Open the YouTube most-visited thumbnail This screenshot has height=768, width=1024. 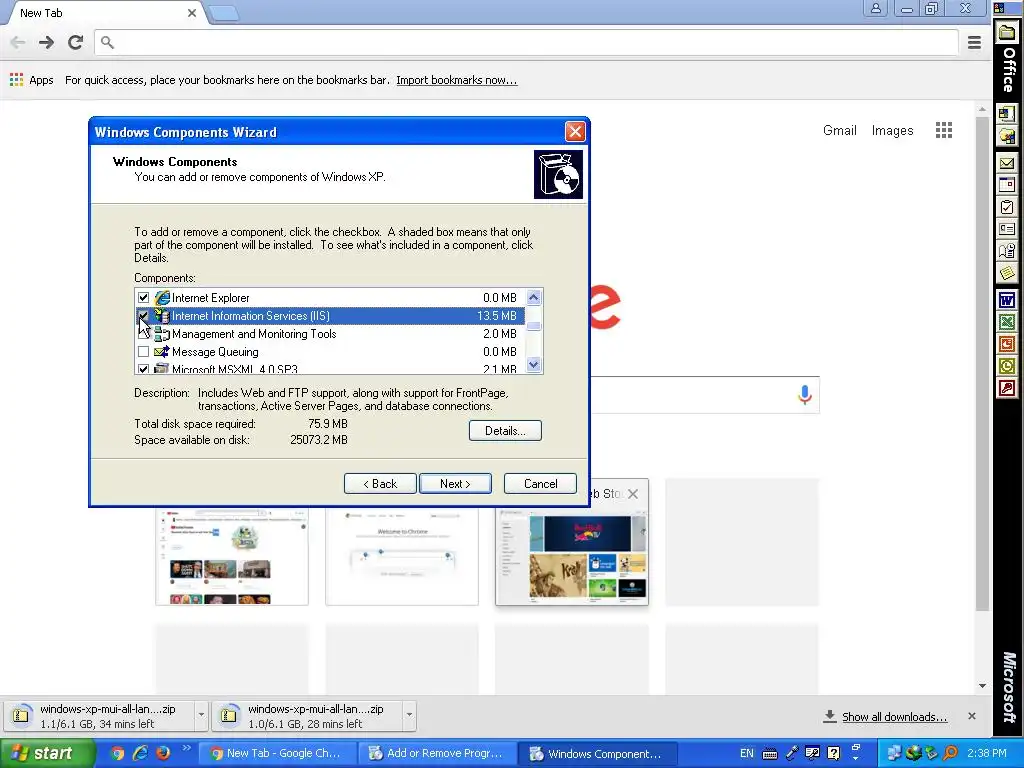[232, 556]
